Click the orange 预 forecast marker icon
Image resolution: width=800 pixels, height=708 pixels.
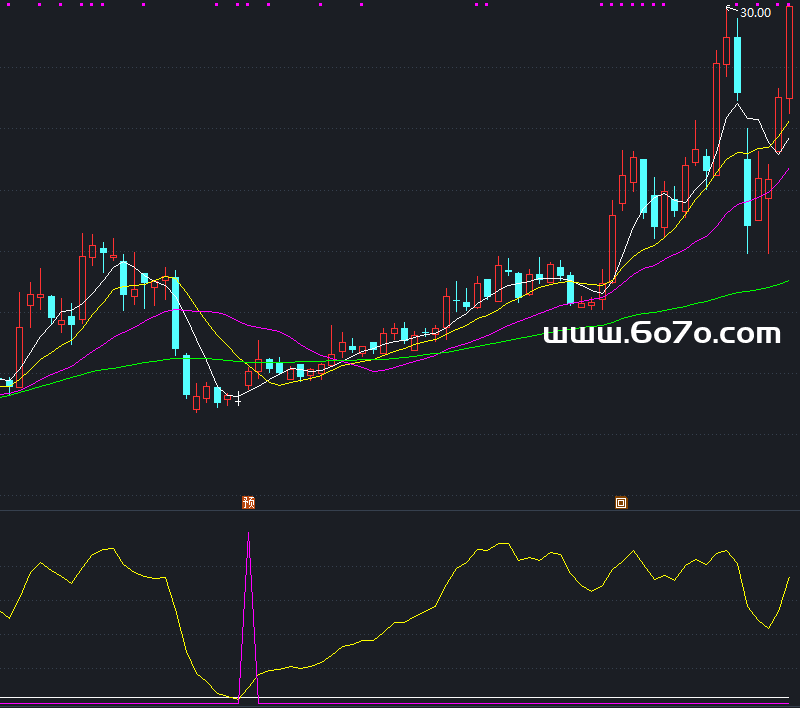[249, 502]
